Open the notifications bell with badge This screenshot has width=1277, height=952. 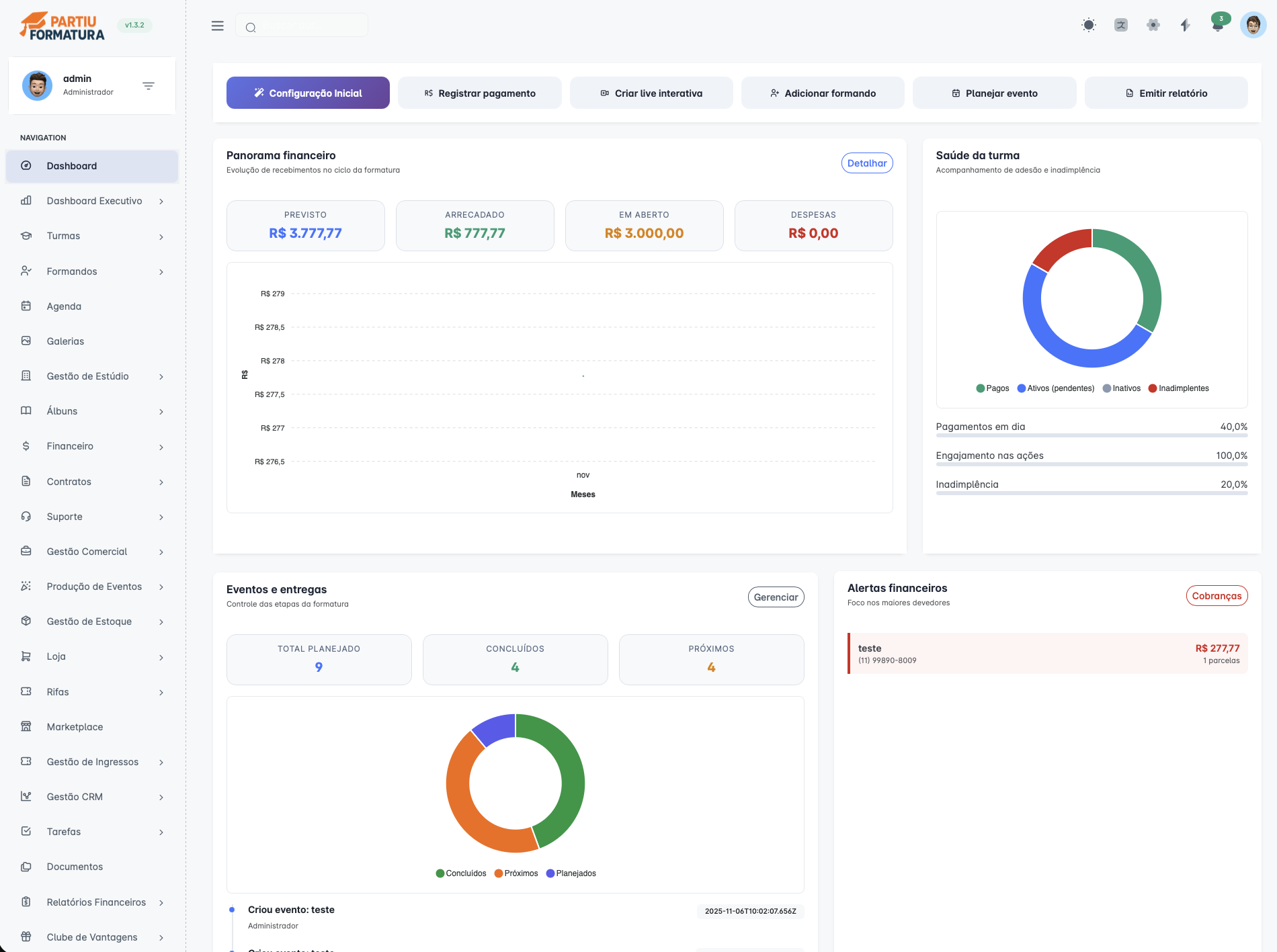(1217, 24)
